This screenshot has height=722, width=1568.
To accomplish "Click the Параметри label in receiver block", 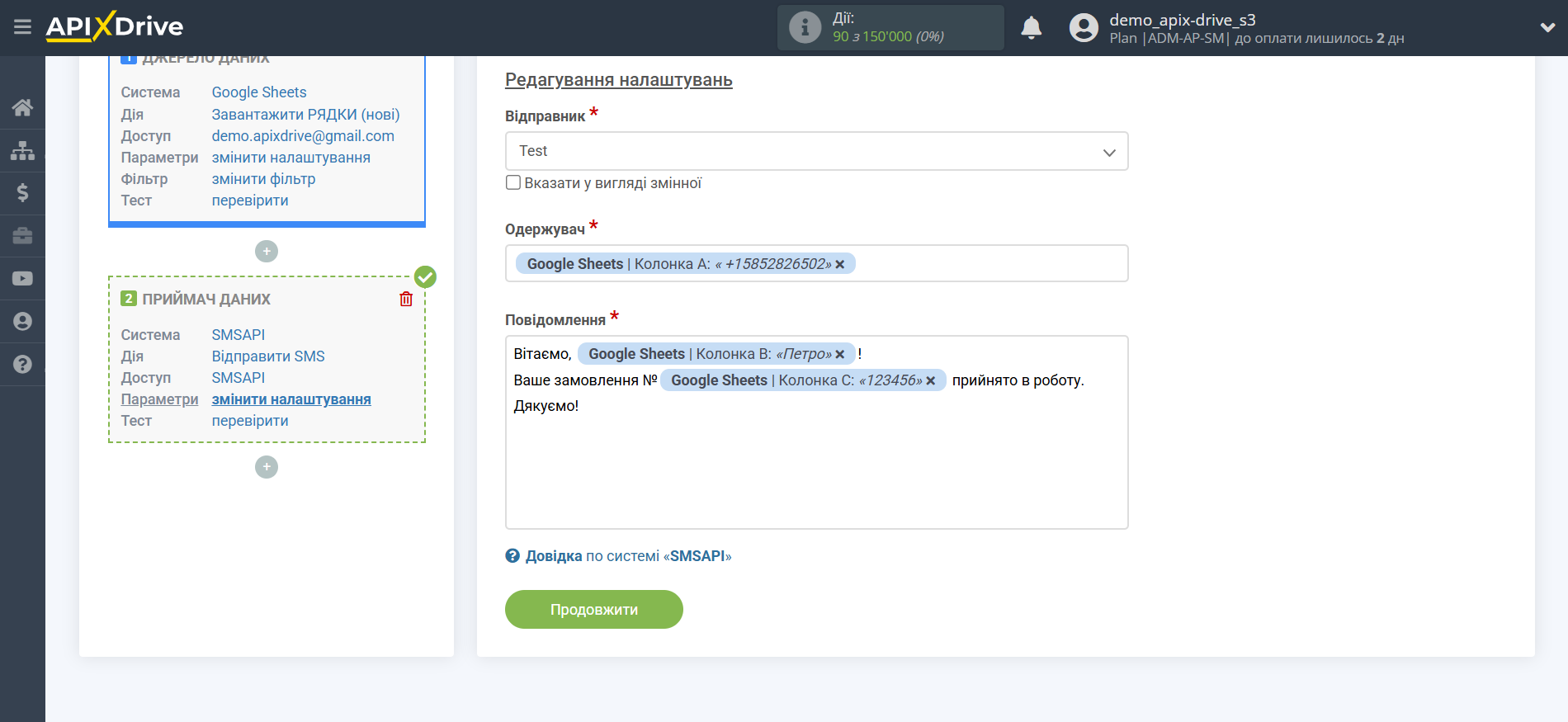I will 160,399.
